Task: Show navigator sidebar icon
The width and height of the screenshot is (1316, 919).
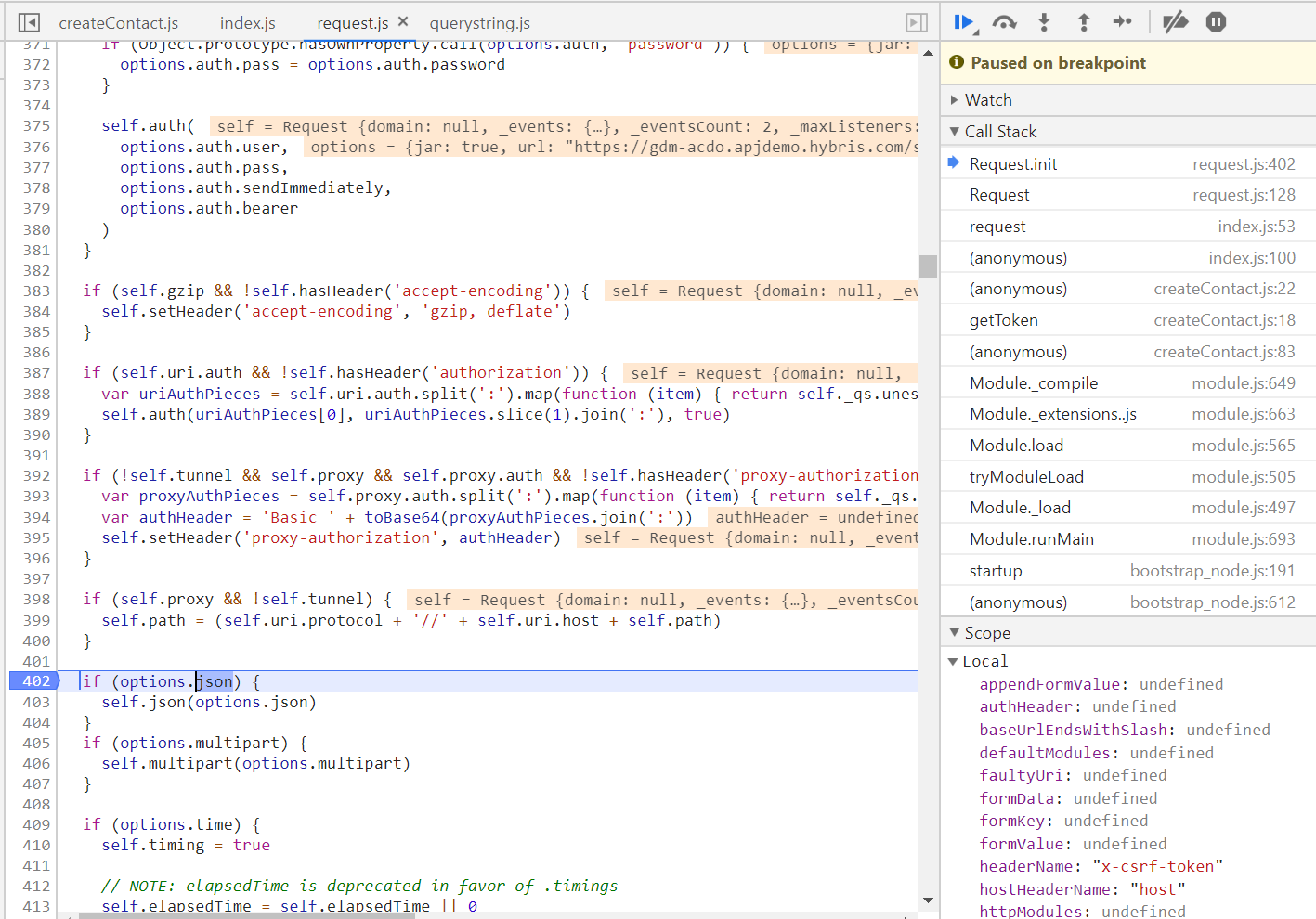Action: (x=29, y=22)
